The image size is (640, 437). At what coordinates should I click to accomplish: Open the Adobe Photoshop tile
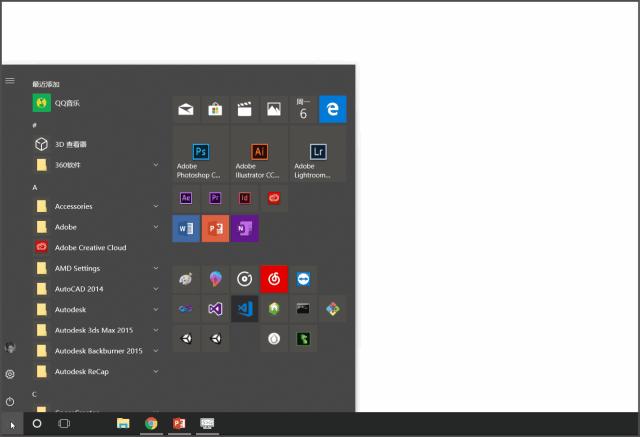tap(200, 154)
